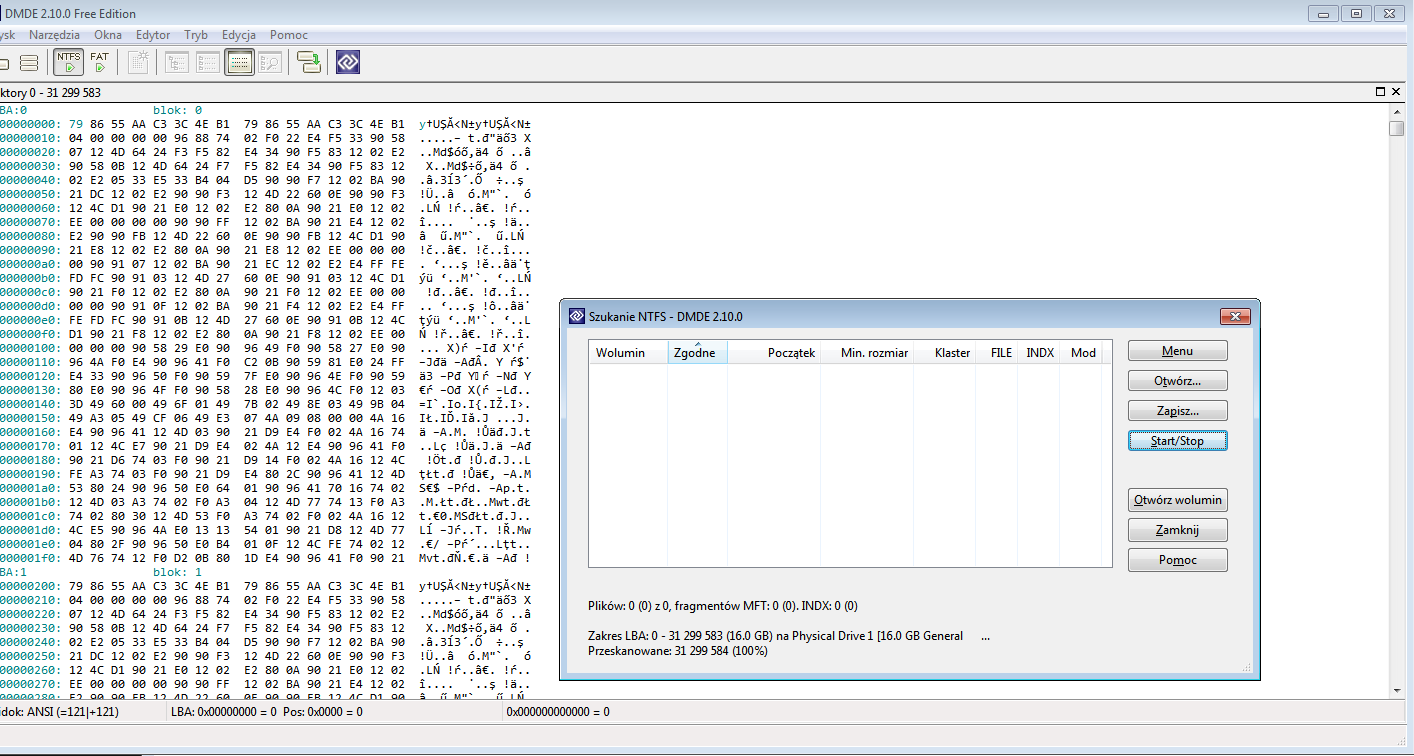Open the Okna menu
This screenshot has height=756, width=1414.
(x=108, y=35)
